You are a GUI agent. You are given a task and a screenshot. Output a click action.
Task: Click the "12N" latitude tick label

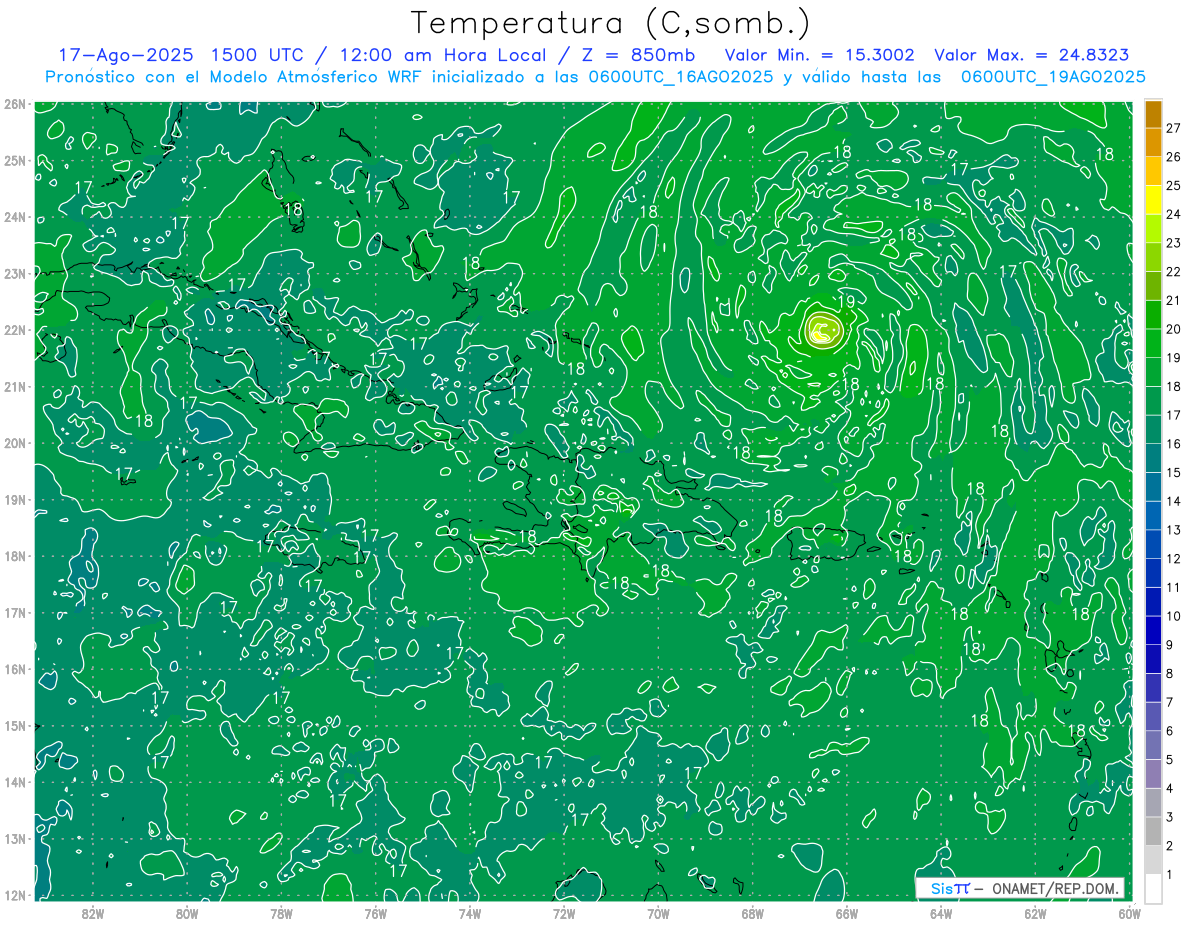(x=14, y=896)
